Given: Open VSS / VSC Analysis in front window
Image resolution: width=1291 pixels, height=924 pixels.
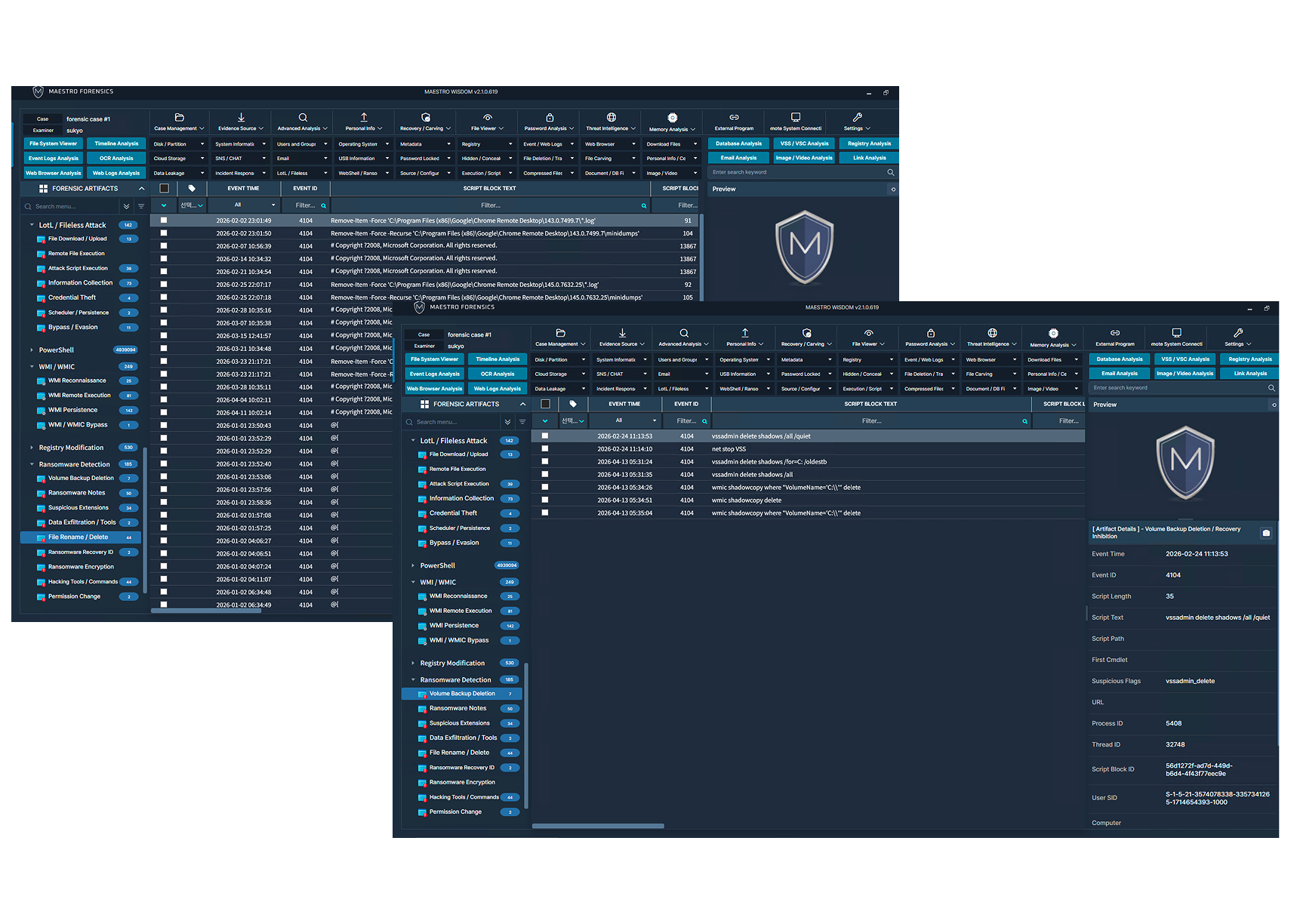Looking at the screenshot, I should (x=1185, y=359).
